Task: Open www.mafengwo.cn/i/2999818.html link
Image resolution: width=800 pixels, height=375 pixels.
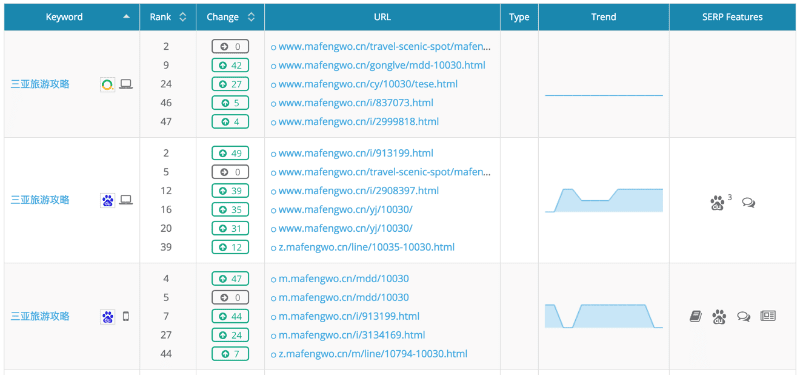Action: (x=358, y=122)
